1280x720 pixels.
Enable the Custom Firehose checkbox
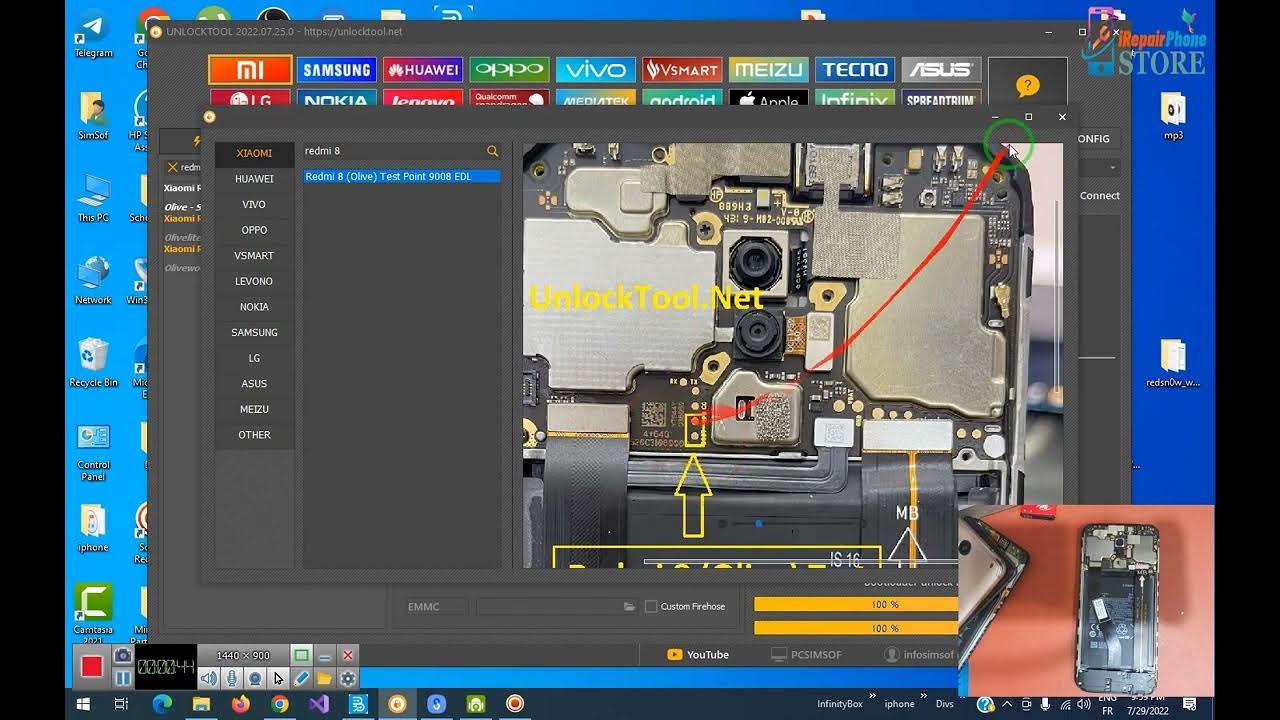click(651, 606)
